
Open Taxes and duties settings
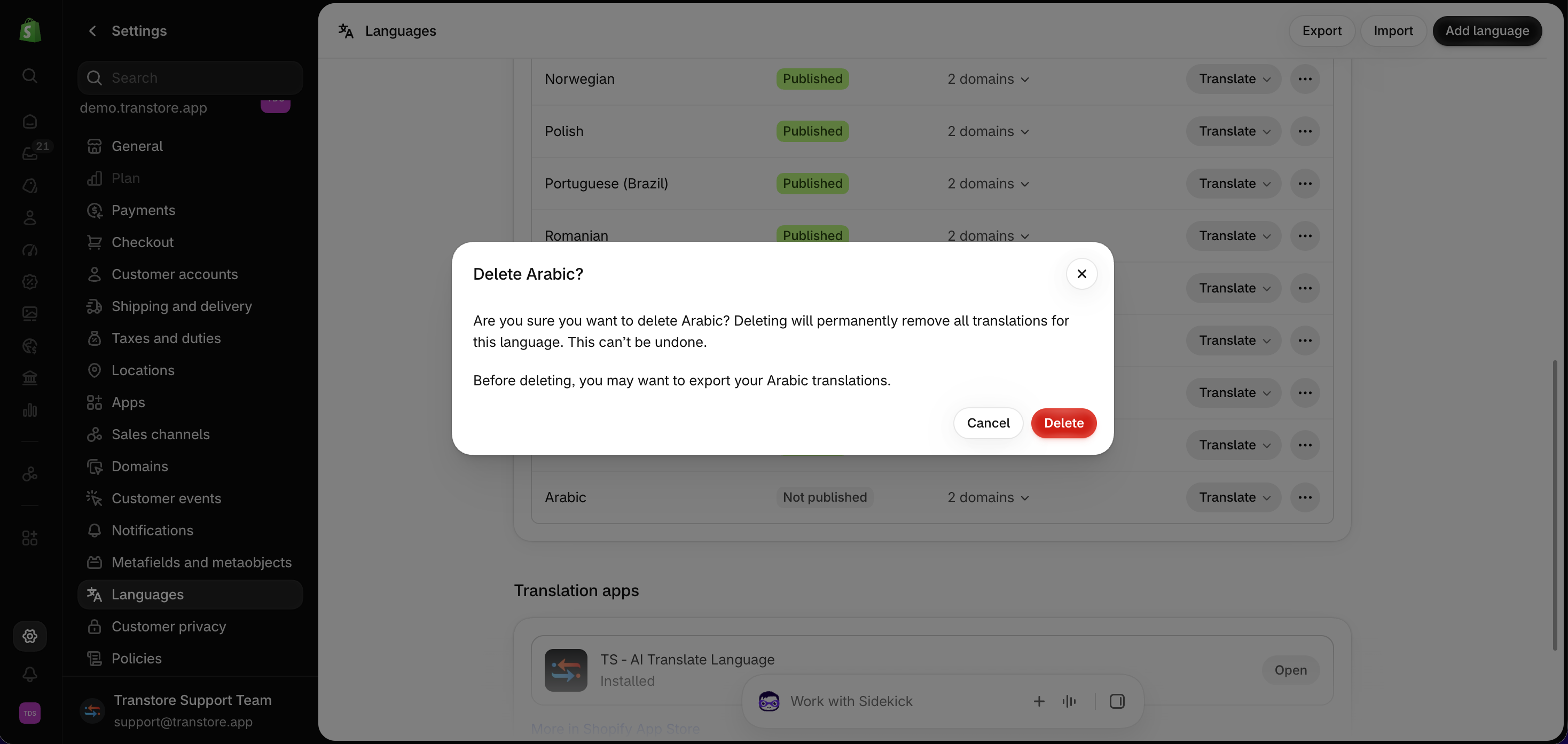[x=190, y=338]
